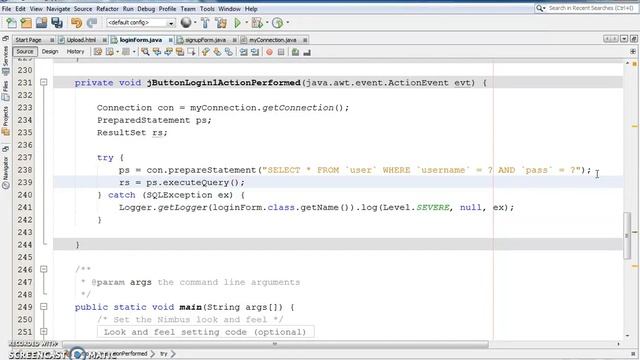Click the vertical editor scrollbar thumb
The width and height of the screenshot is (640, 360).
[627, 236]
